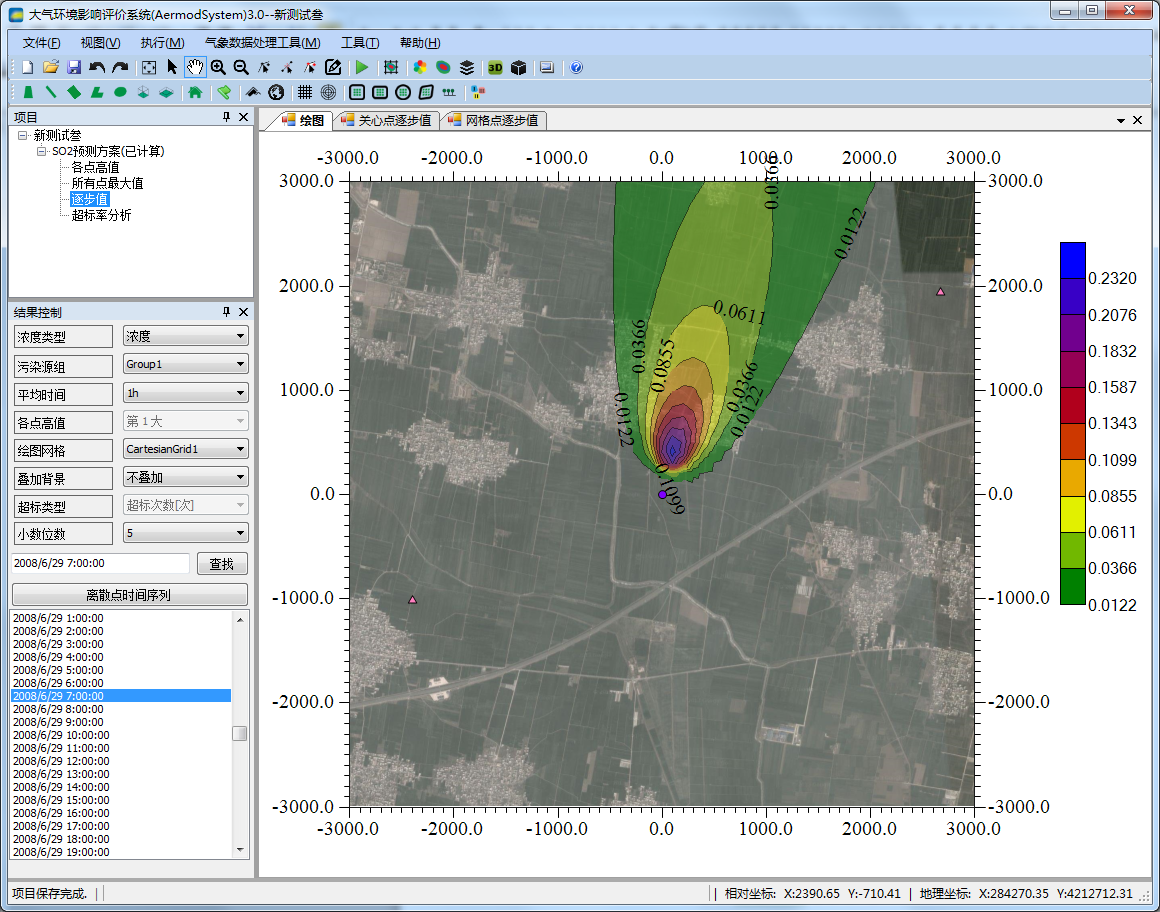Expand the 小数位数 dropdown

tap(185, 533)
